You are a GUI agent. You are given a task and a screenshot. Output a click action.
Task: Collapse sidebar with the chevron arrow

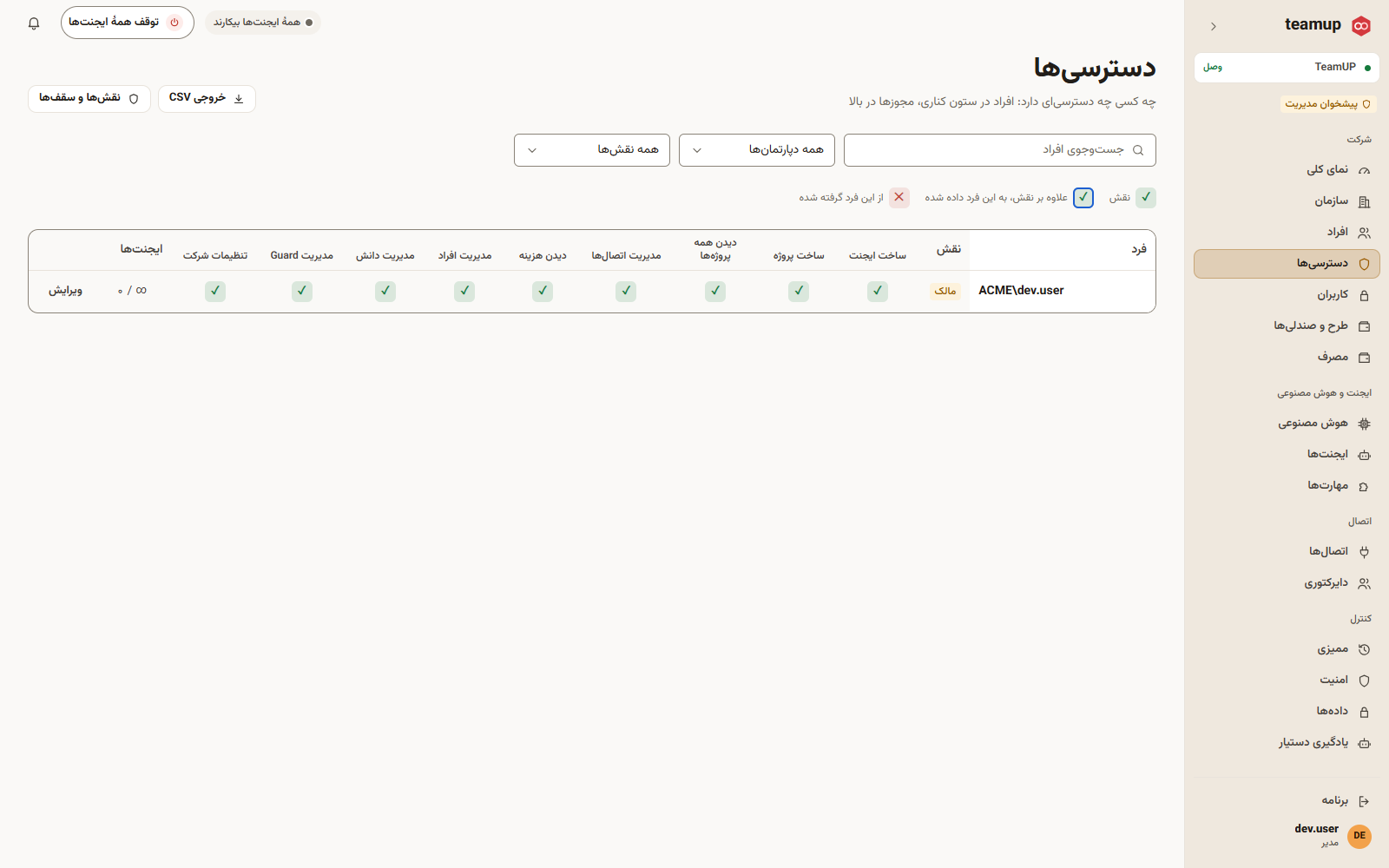1213,26
